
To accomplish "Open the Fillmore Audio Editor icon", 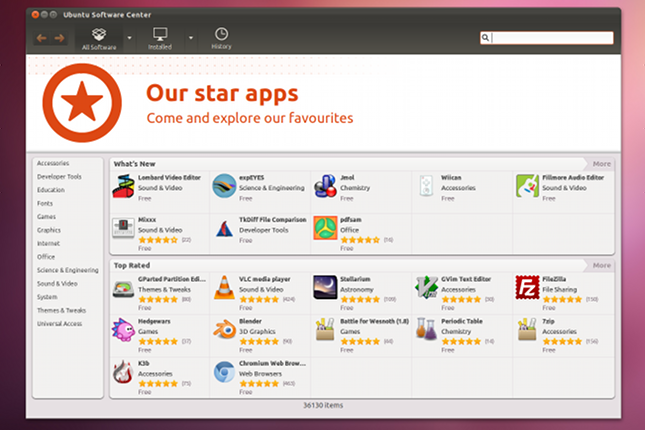I will (x=527, y=186).
